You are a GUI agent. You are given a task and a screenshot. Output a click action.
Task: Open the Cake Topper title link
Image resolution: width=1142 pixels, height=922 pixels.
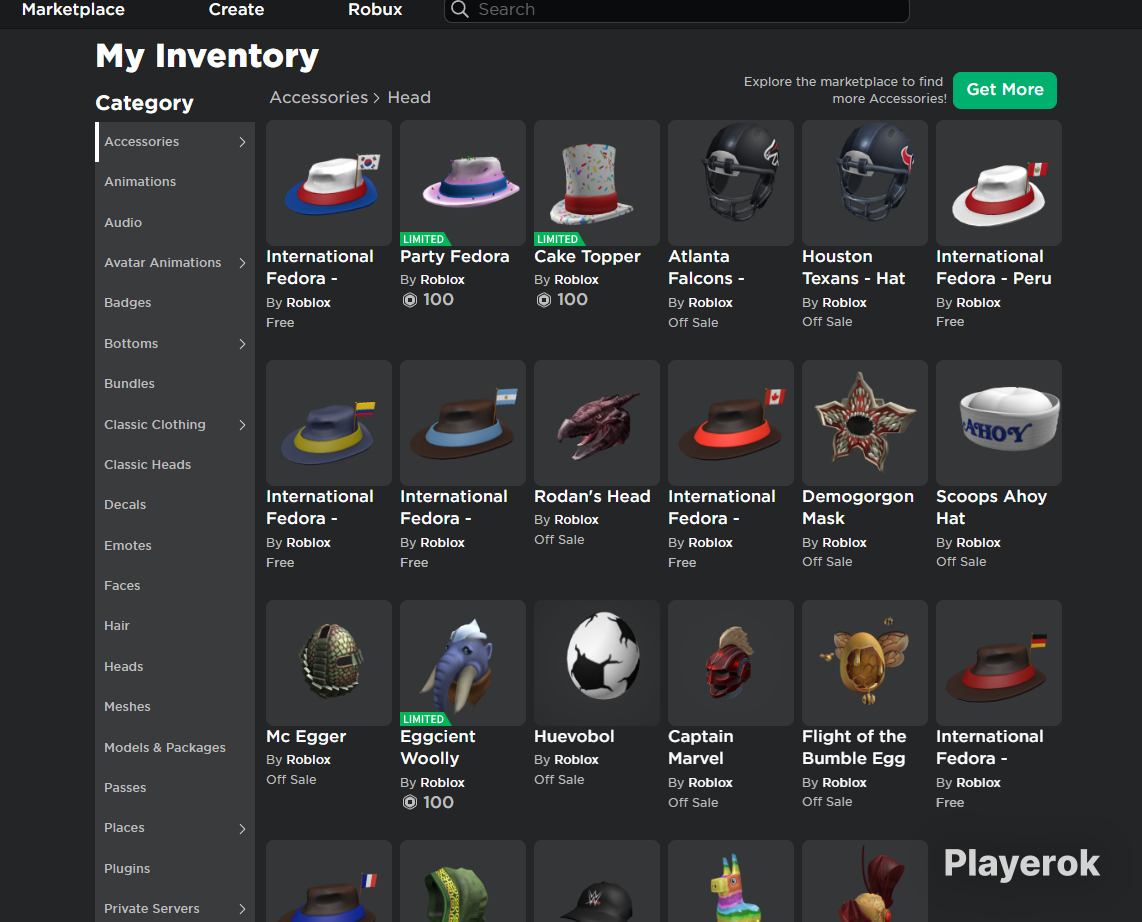click(x=587, y=256)
